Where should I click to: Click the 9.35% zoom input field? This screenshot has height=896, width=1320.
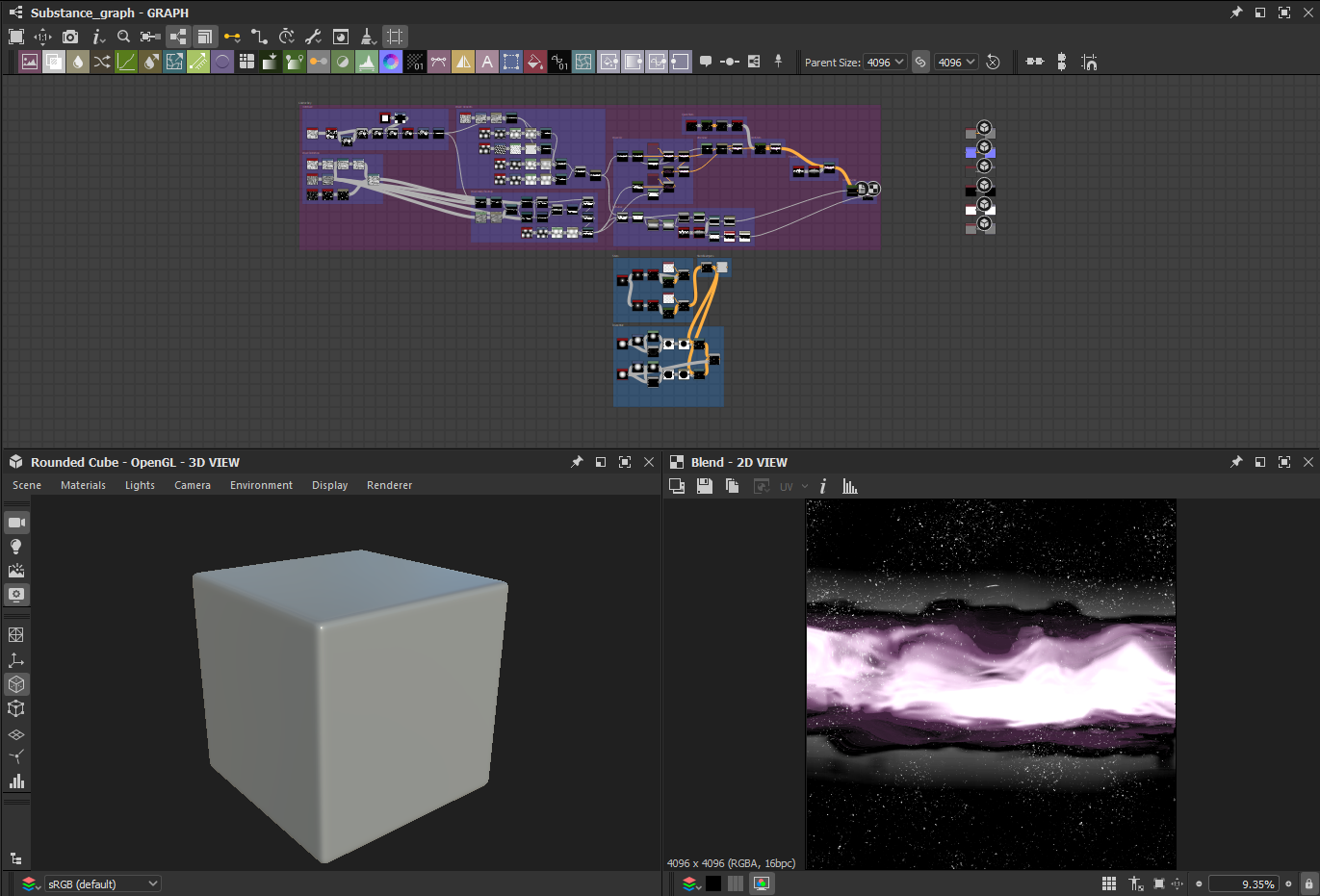pos(1243,883)
